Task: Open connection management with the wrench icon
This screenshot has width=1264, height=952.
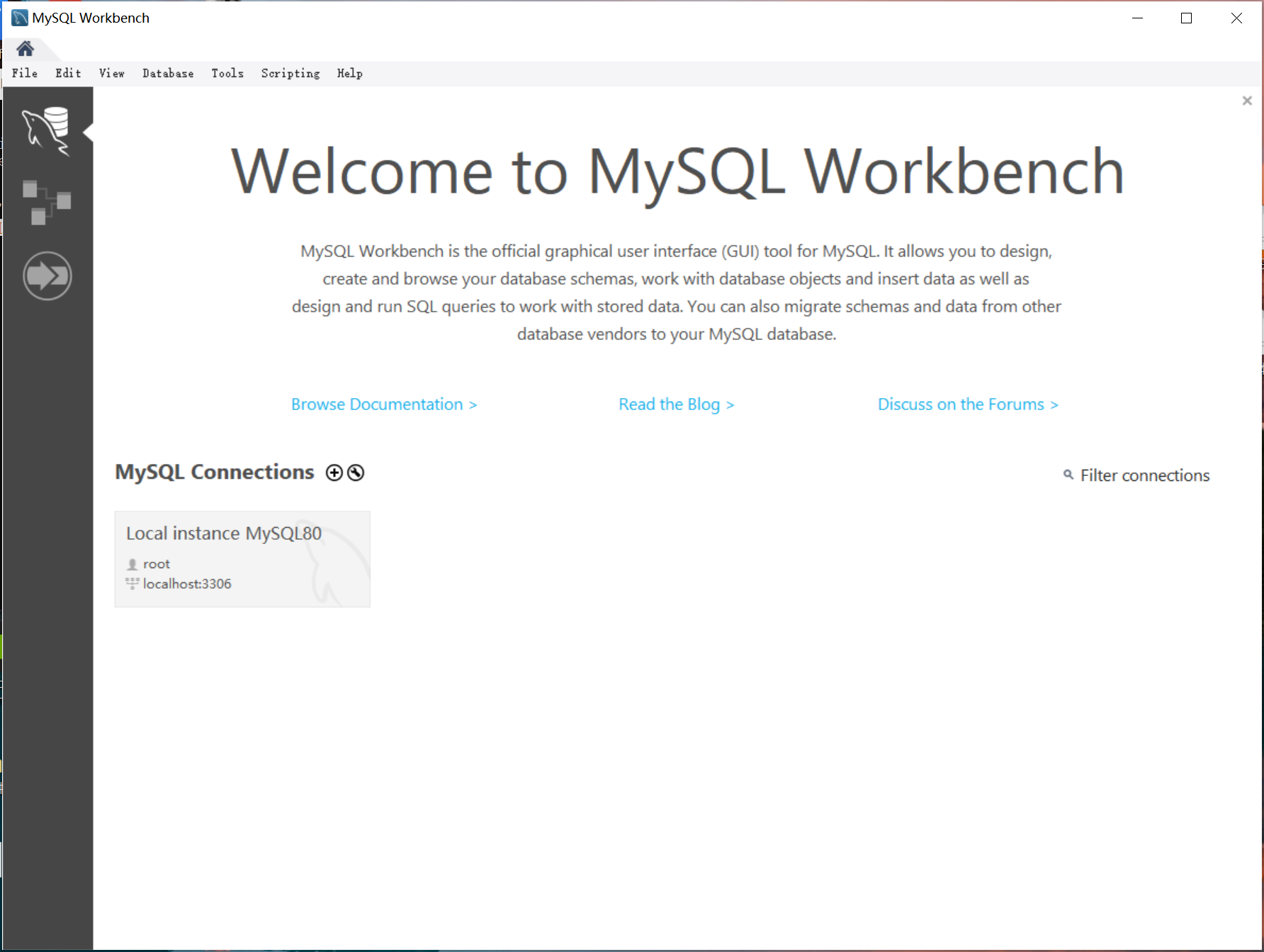Action: [356, 472]
